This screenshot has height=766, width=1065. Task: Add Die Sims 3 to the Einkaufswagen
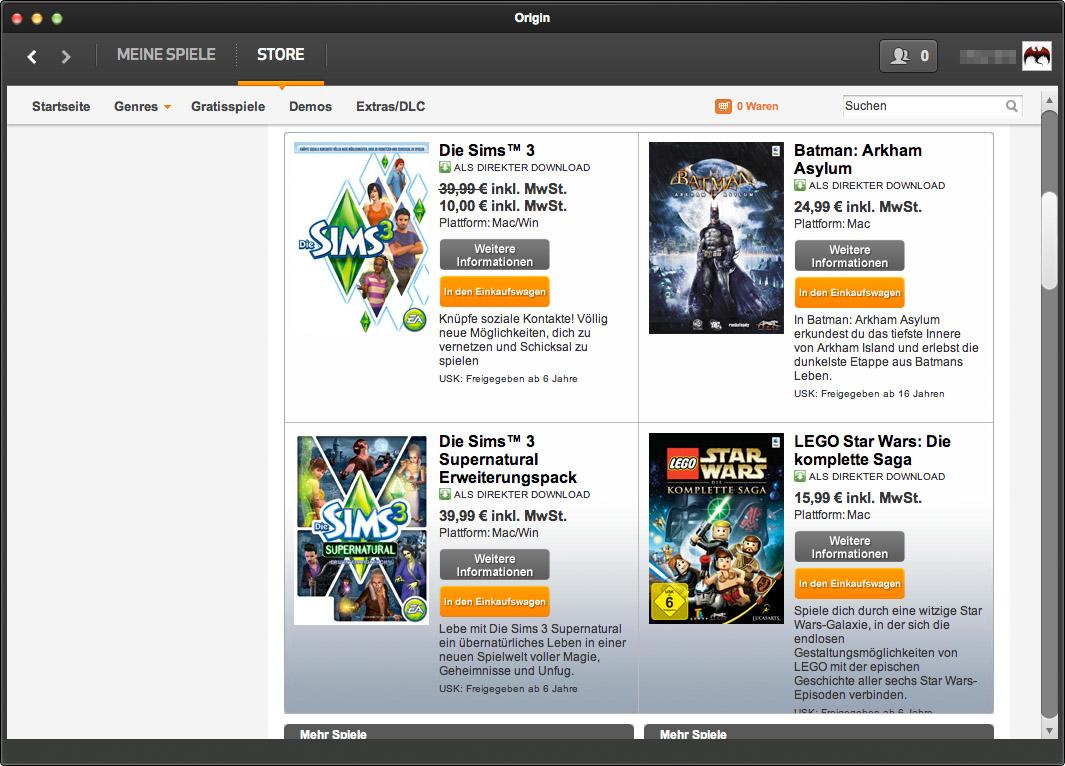494,292
